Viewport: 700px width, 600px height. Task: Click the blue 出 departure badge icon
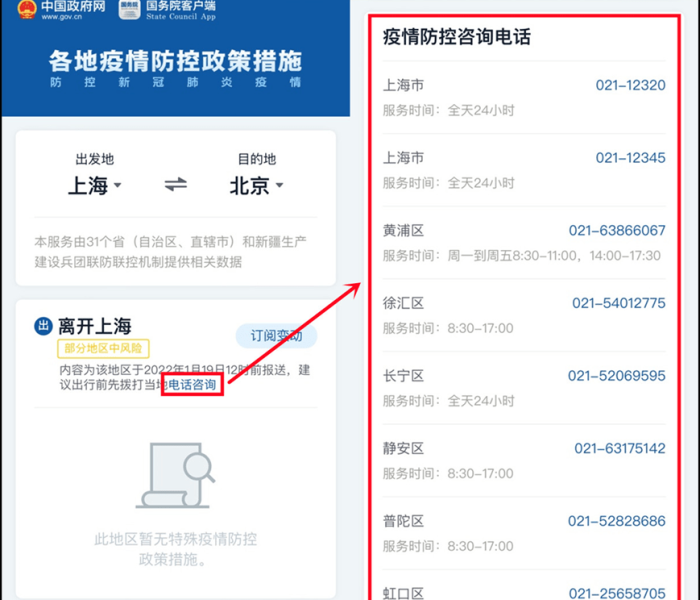[43, 326]
